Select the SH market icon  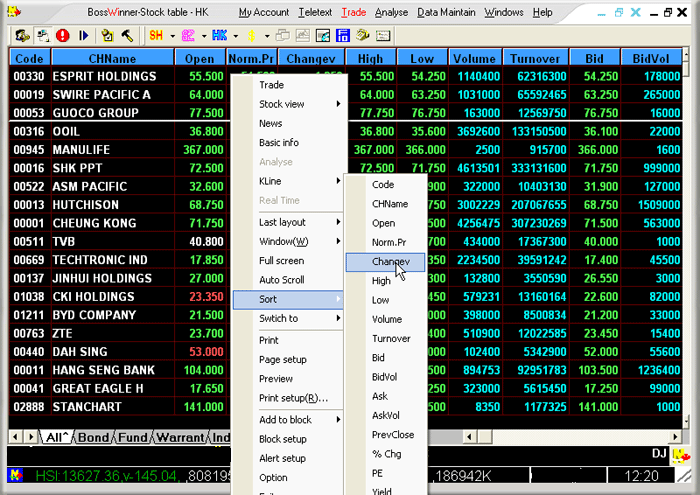point(156,35)
